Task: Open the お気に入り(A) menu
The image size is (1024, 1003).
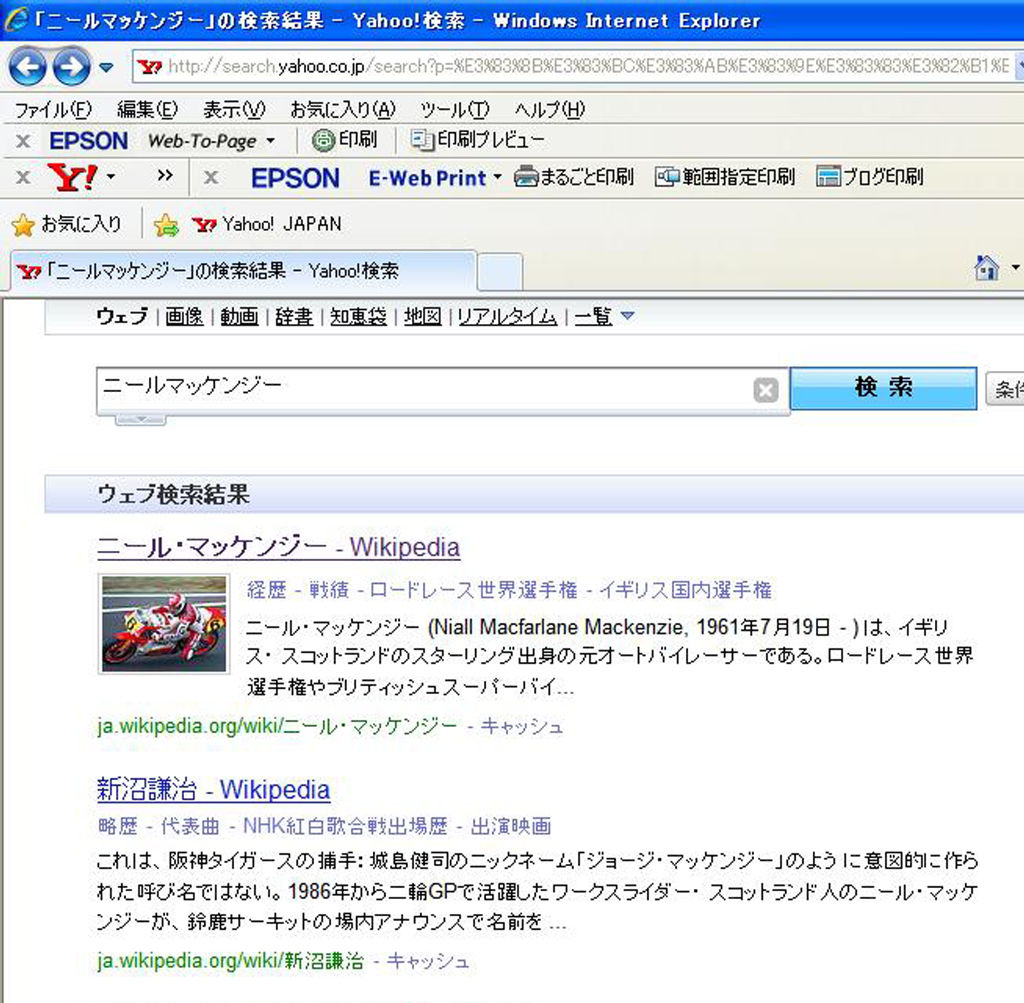Action: click(343, 109)
